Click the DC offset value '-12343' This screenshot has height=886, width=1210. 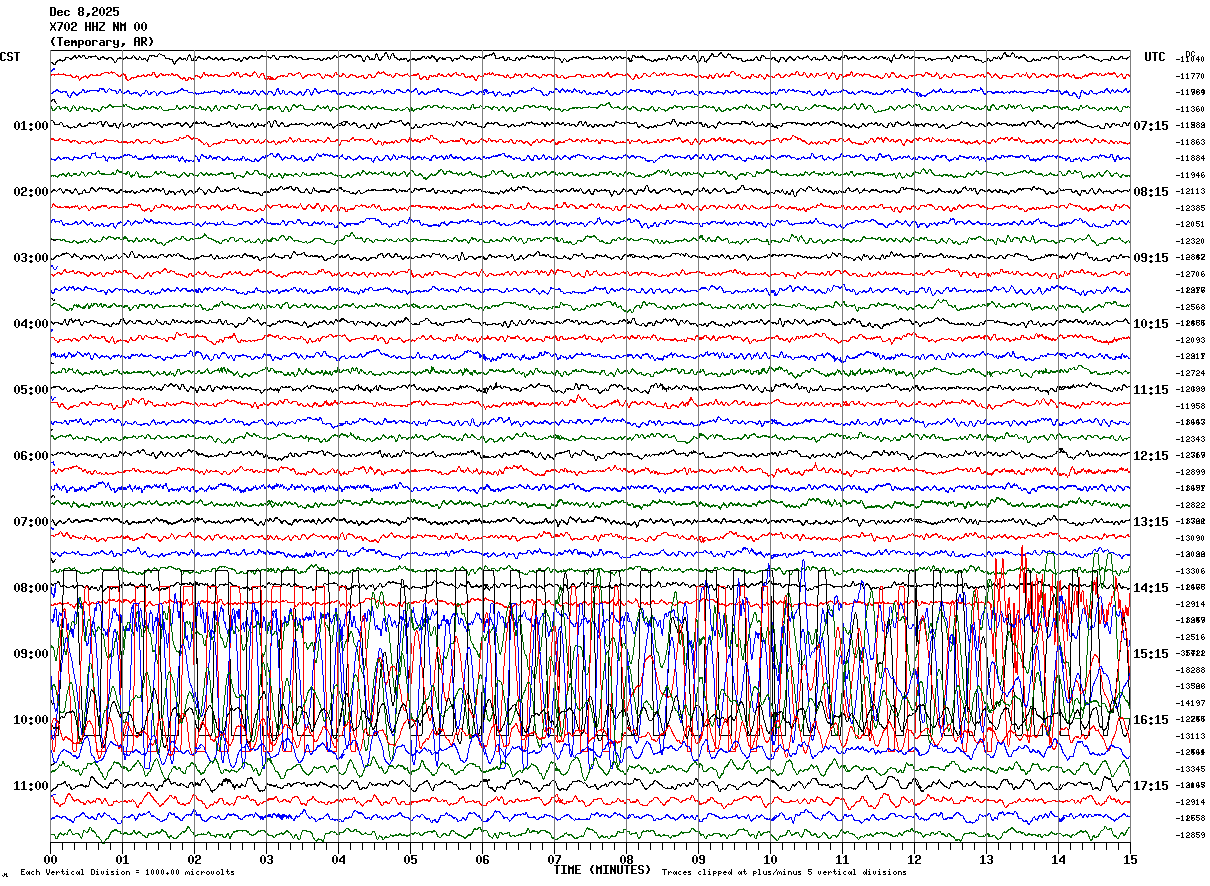(1190, 440)
